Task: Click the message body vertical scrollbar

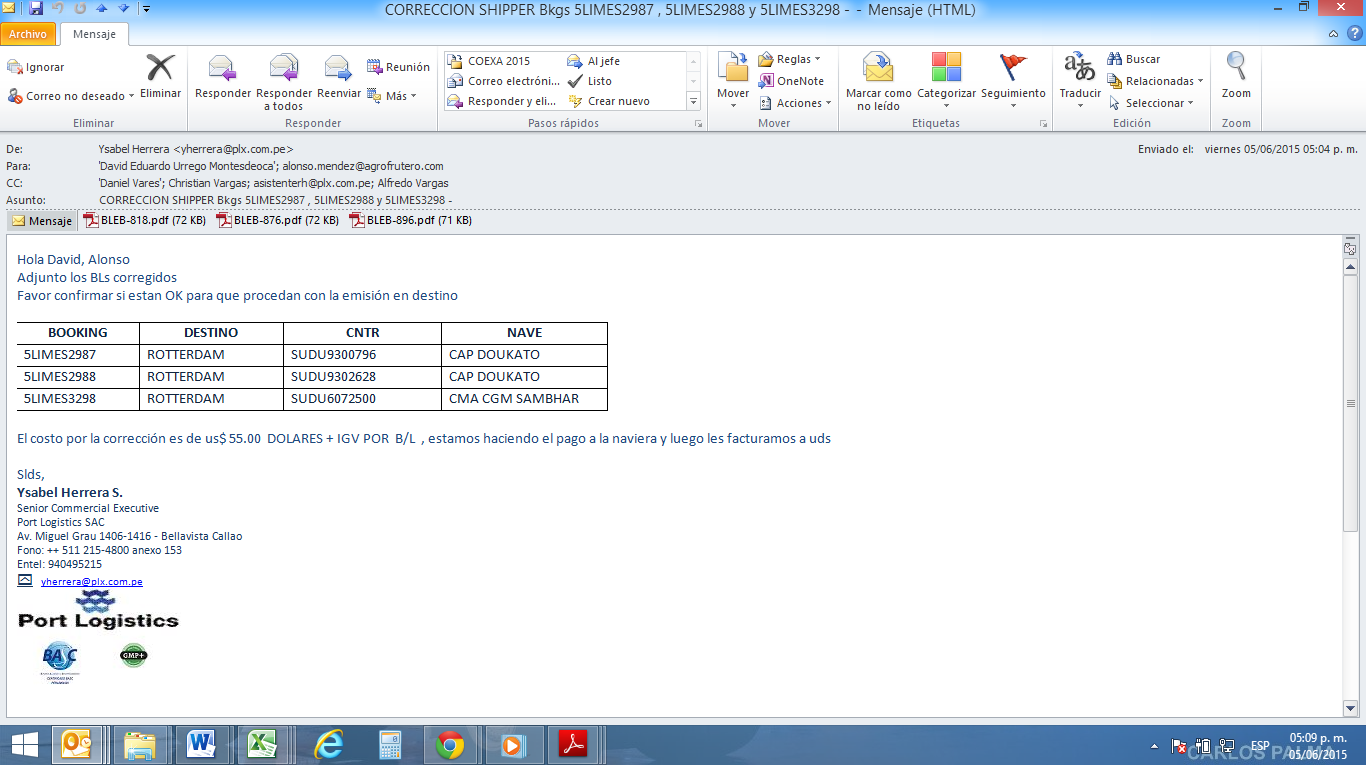Action: click(1350, 404)
